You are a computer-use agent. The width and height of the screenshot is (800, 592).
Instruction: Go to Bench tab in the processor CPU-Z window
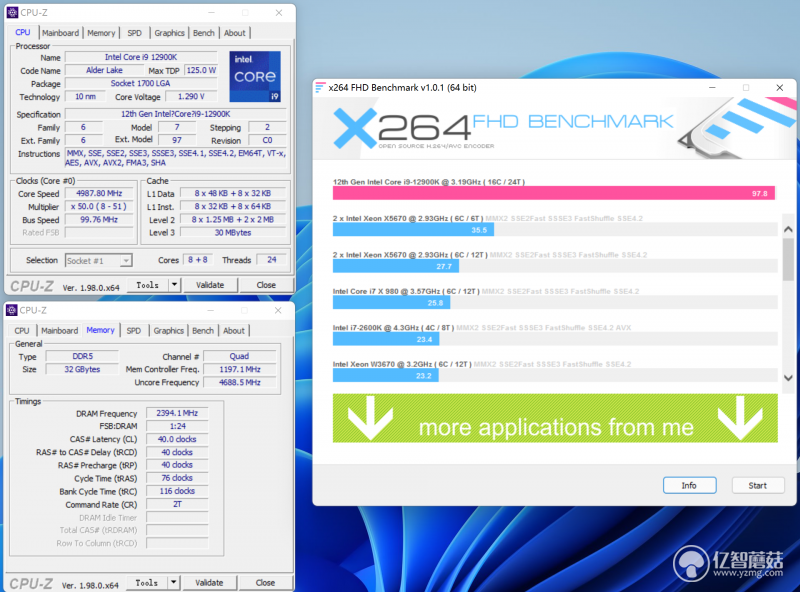coord(204,33)
